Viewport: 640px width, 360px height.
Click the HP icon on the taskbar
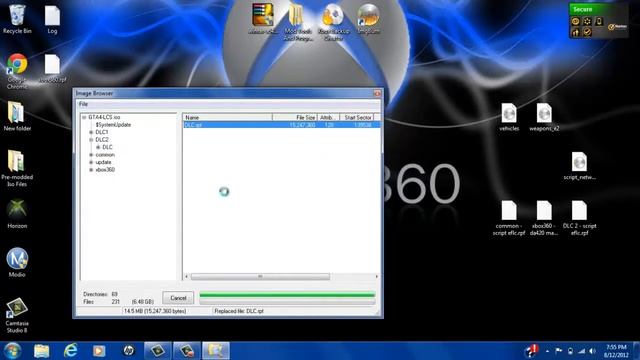pyautogui.click(x=128, y=351)
